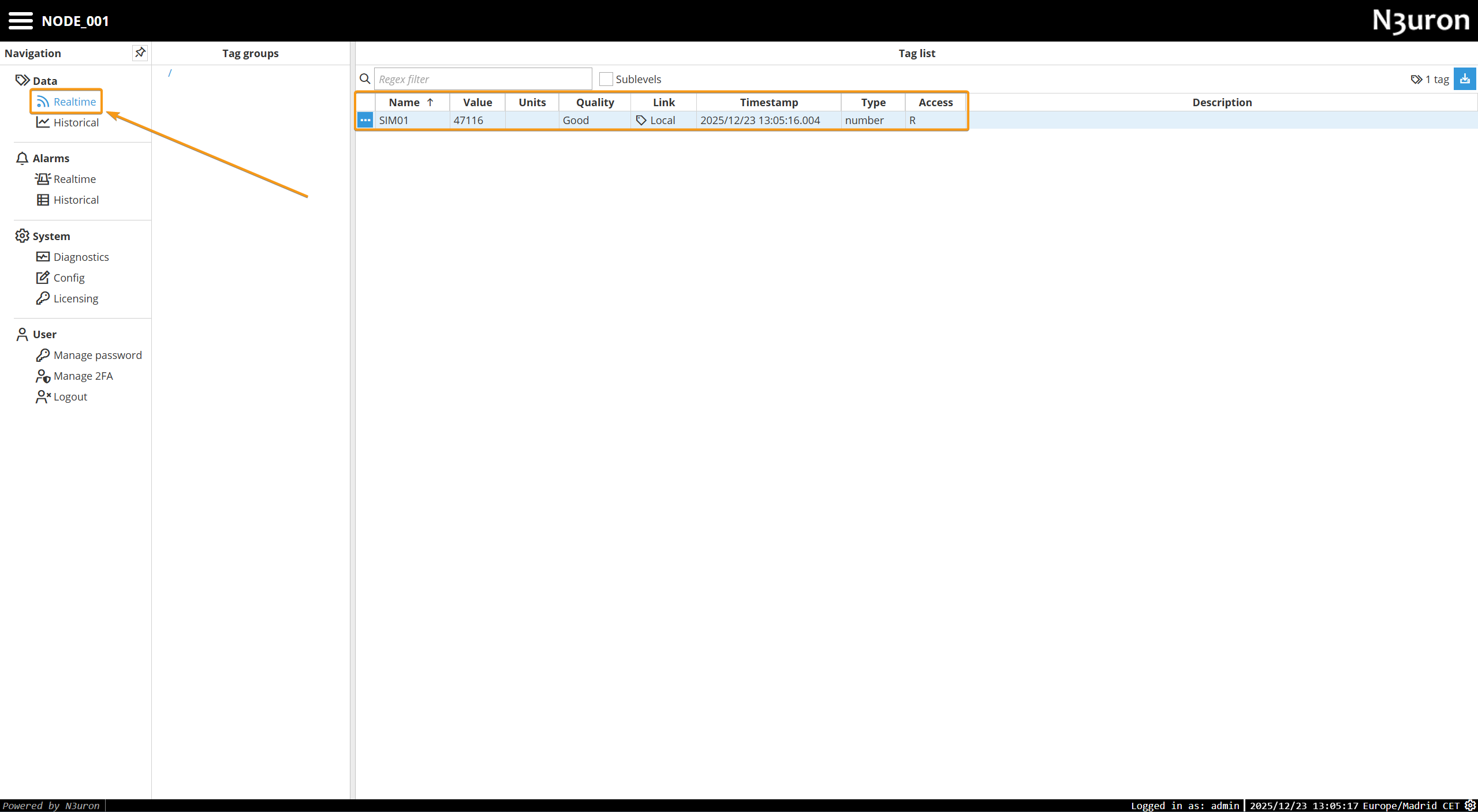
Task: Open Alarms Realtime view
Action: [x=74, y=179]
